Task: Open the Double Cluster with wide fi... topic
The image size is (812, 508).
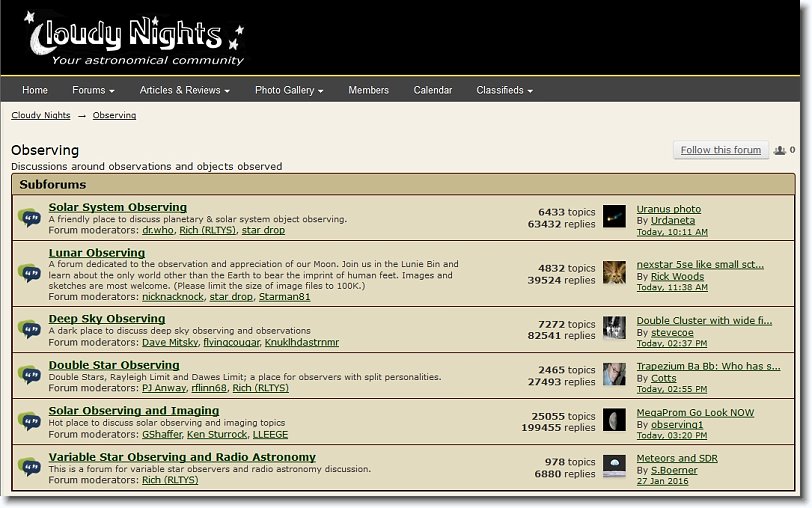Action: pos(704,321)
